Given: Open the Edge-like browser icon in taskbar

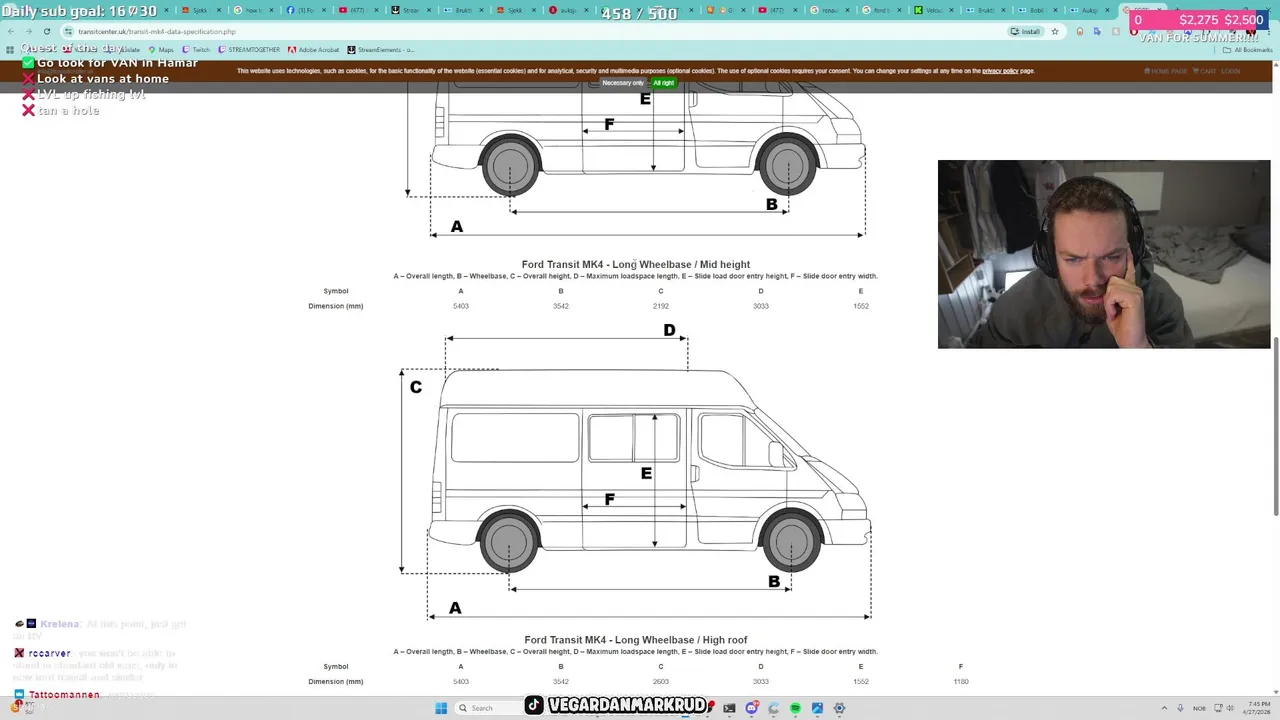Looking at the screenshot, I should tap(773, 708).
